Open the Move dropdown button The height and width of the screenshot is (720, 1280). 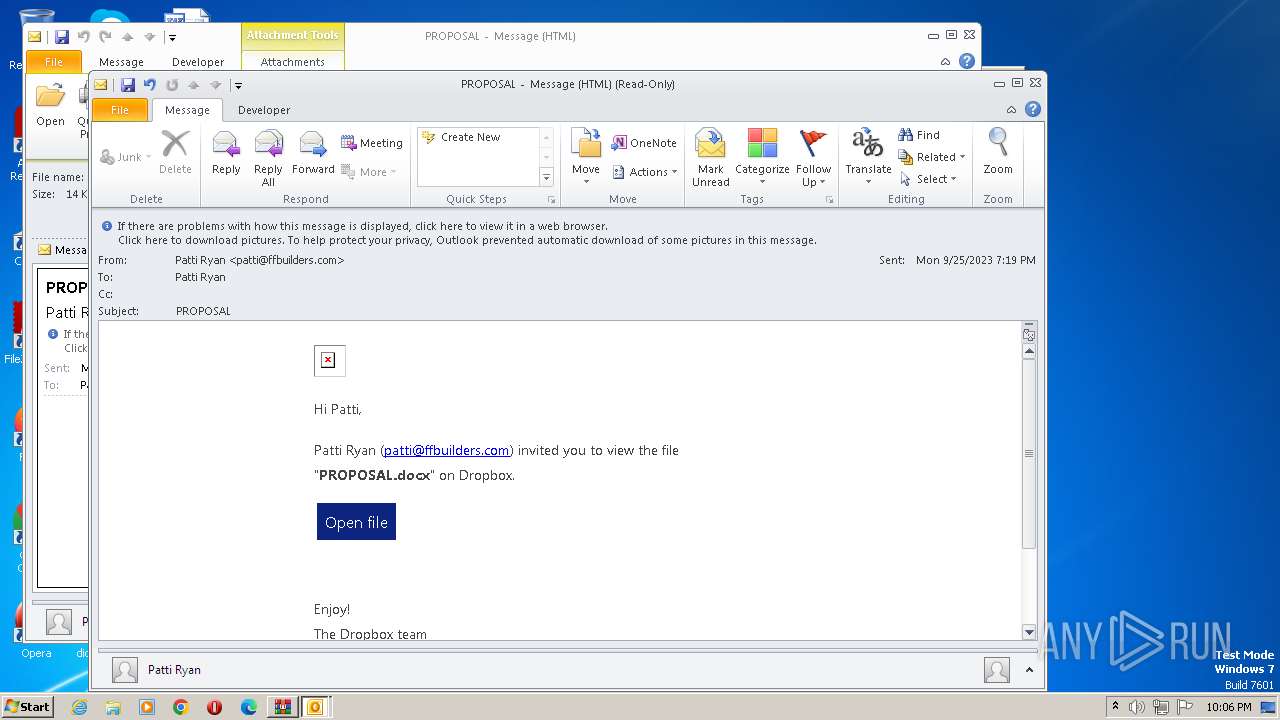586,158
